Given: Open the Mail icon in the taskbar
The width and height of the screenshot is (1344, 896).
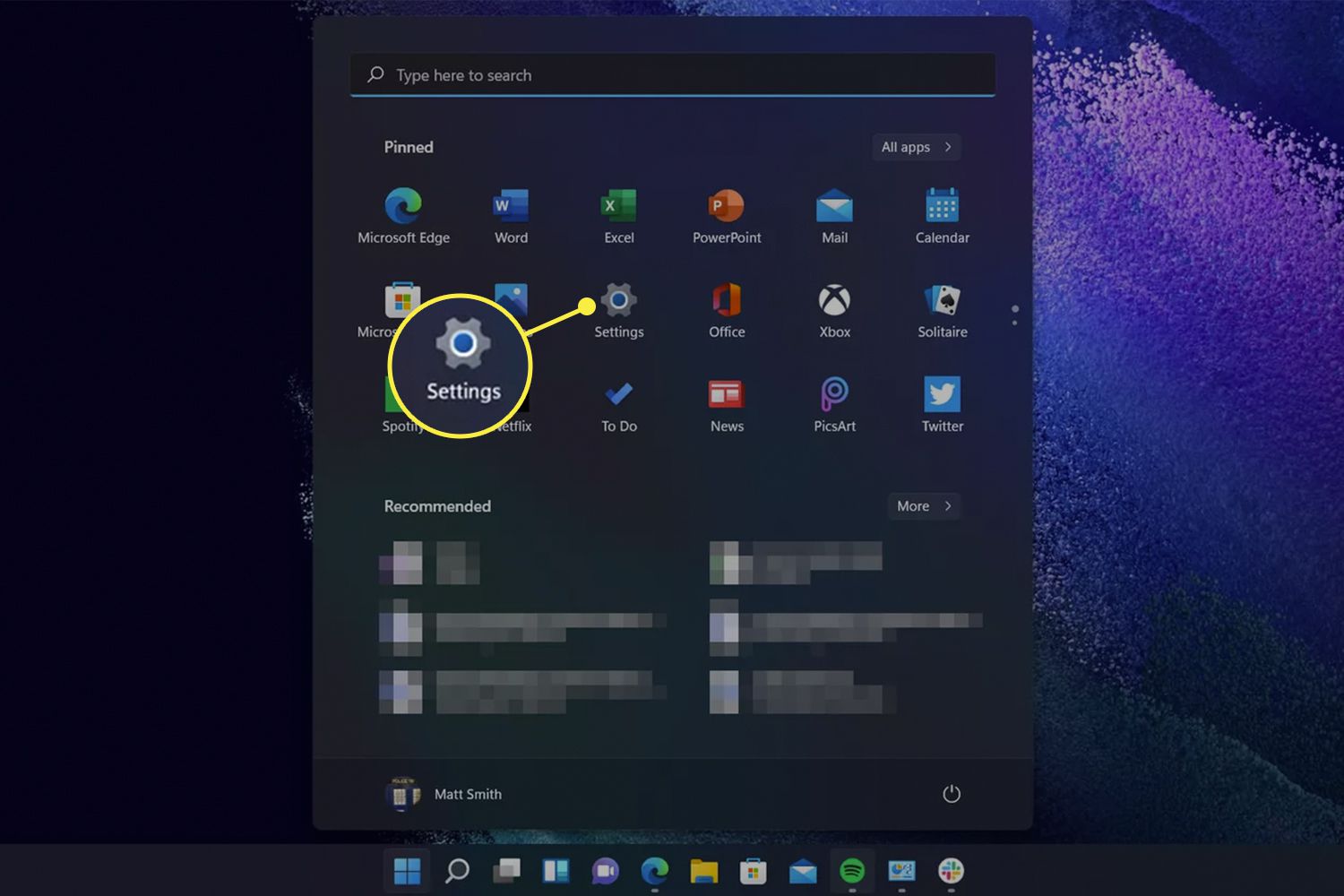Looking at the screenshot, I should point(803,870).
